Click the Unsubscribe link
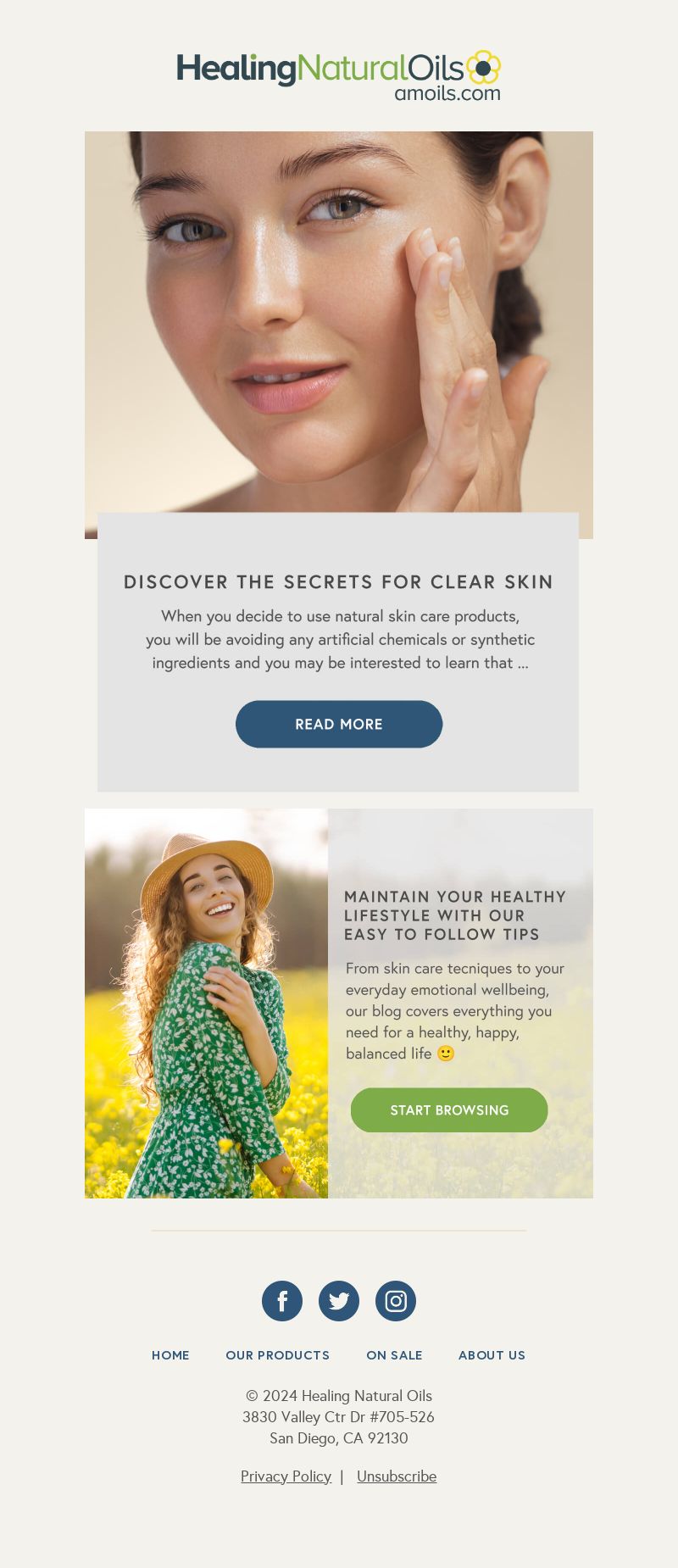Screen dimensions: 678x1568 (397, 1476)
